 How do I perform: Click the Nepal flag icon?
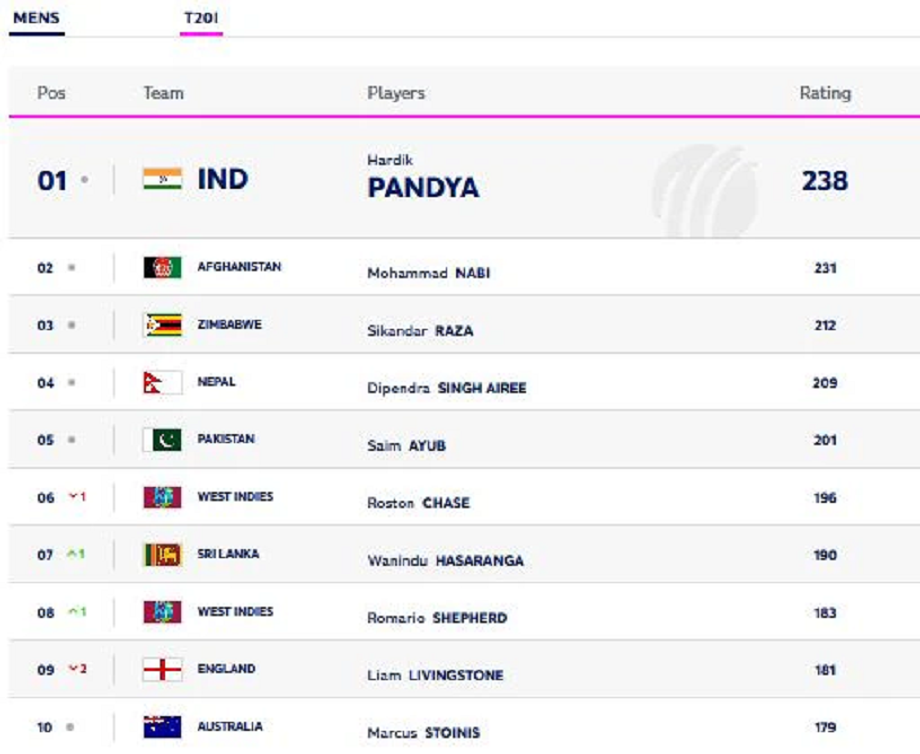pyautogui.click(x=162, y=383)
